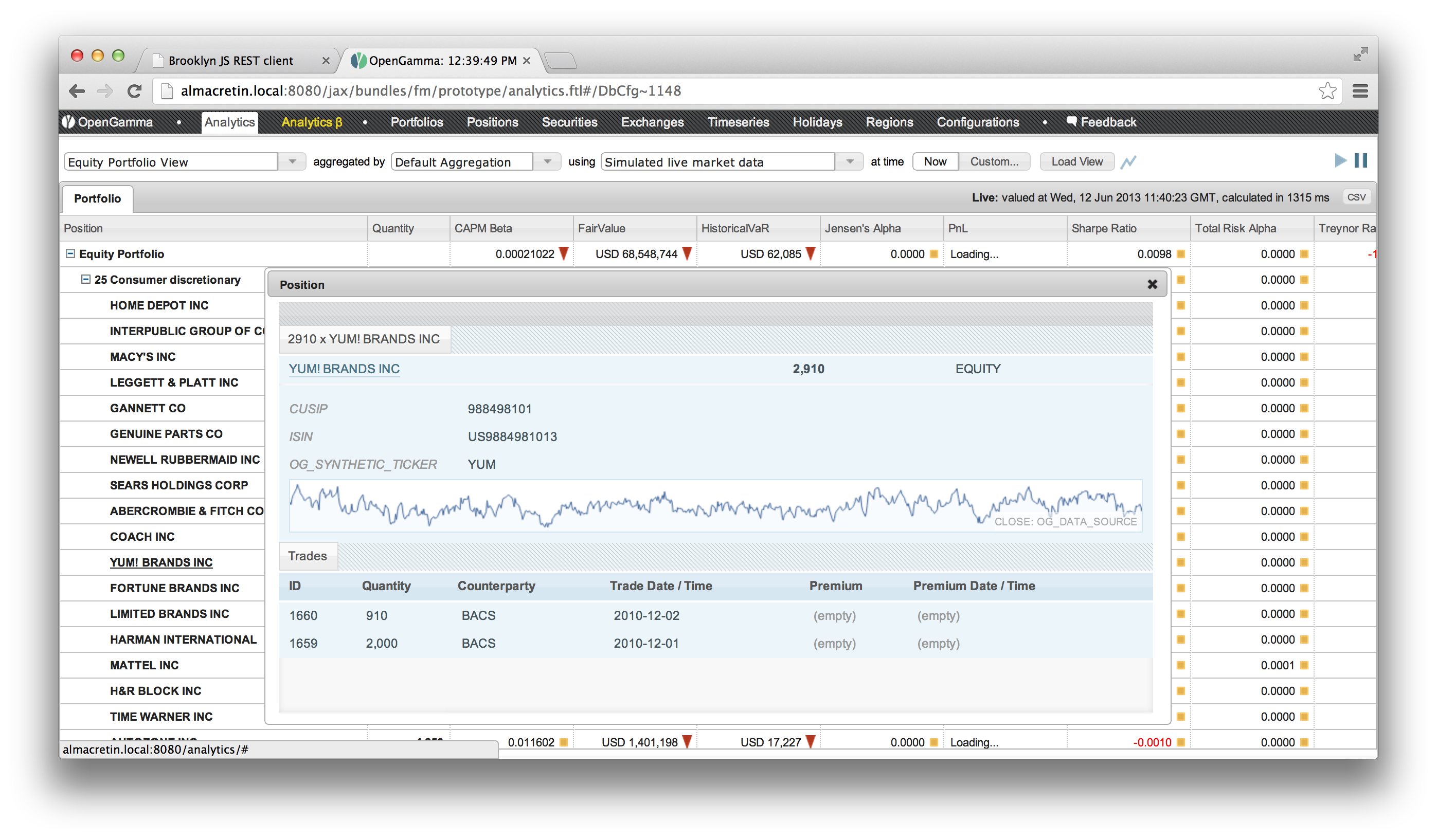Click the play button in the view toolbar
This screenshot has width=1437, height=840.
tap(1340, 161)
